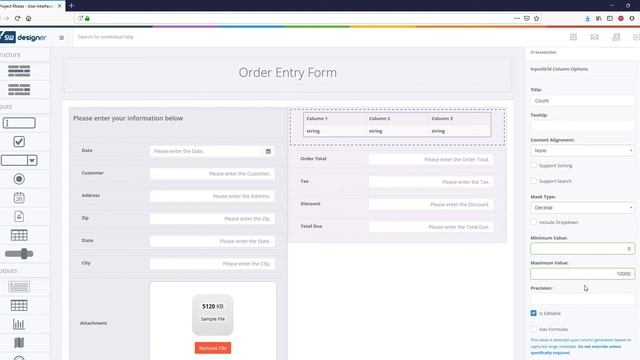Select the text label component under outputs
640x360 pixels.
coord(19,287)
